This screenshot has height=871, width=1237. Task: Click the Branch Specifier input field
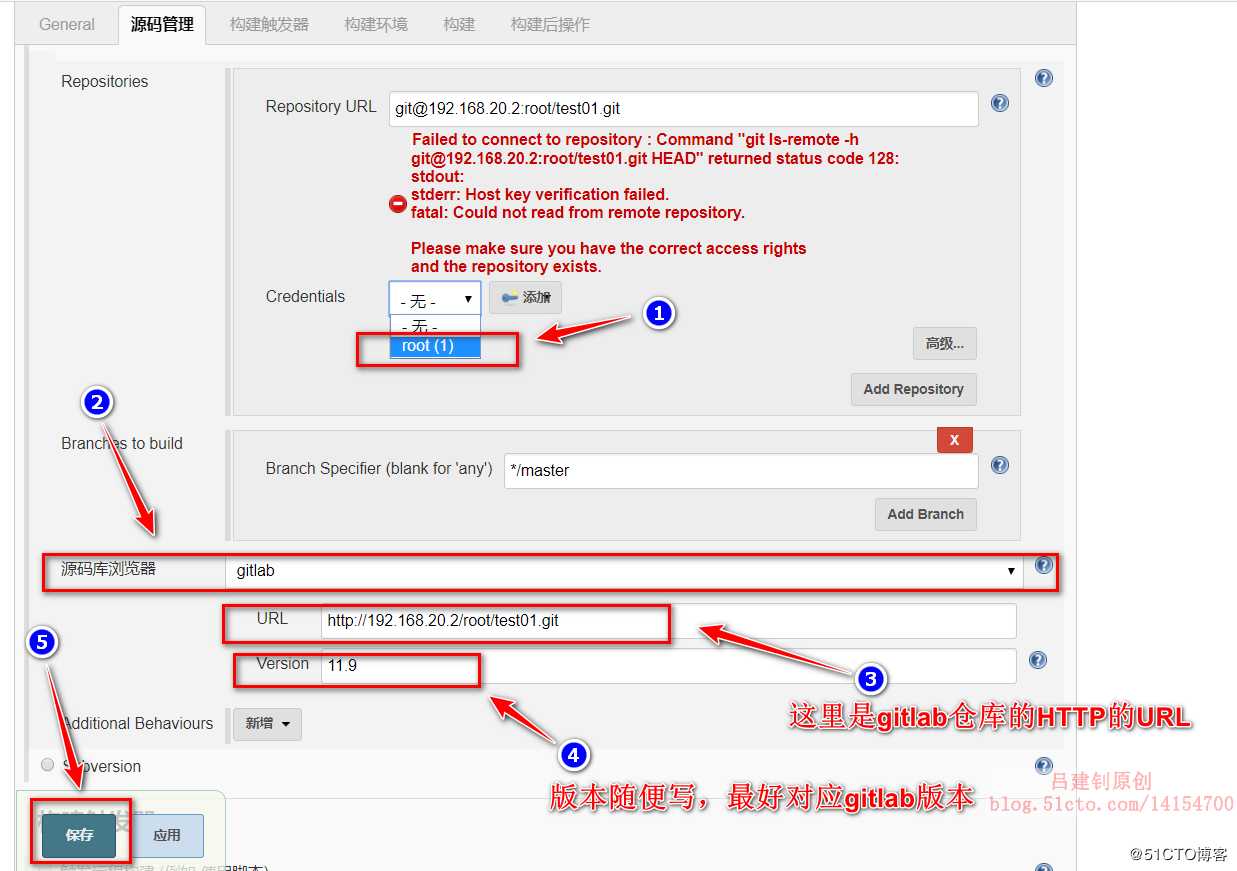tap(741, 471)
